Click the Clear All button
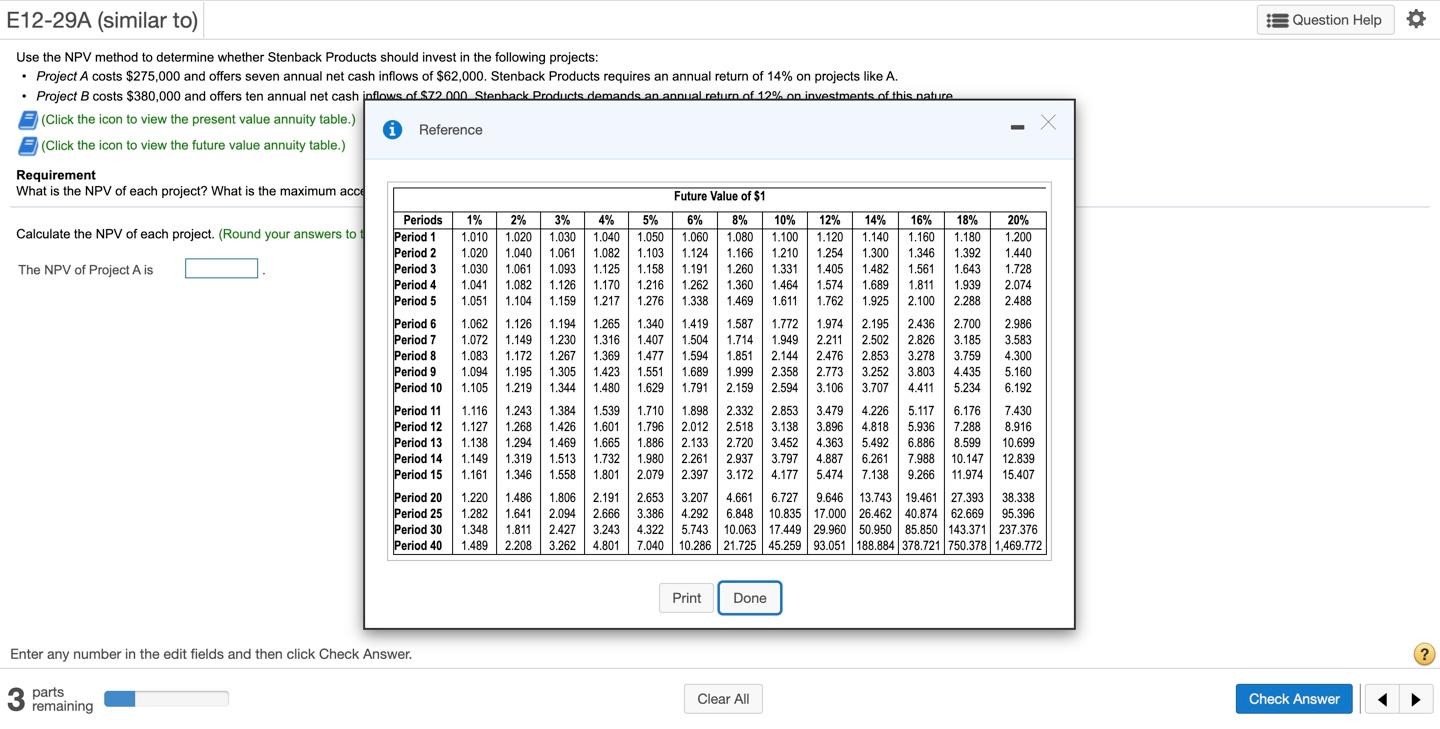The height and width of the screenshot is (729, 1440). tap(723, 699)
